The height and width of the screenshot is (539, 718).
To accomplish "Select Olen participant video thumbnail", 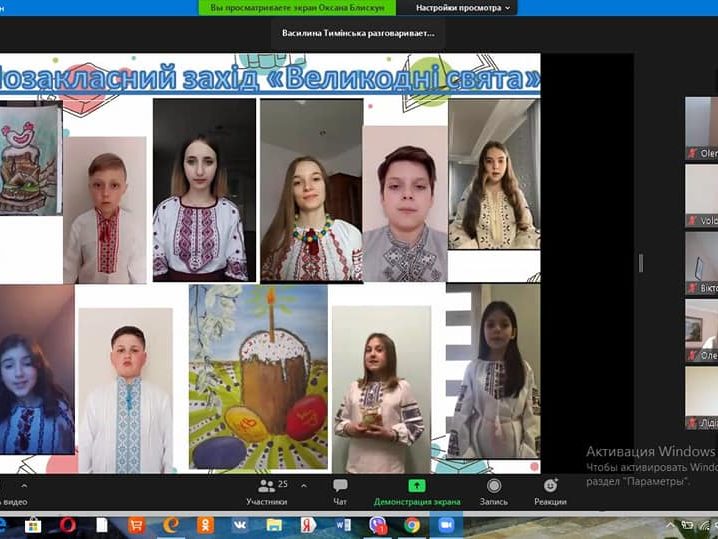I will [701, 129].
